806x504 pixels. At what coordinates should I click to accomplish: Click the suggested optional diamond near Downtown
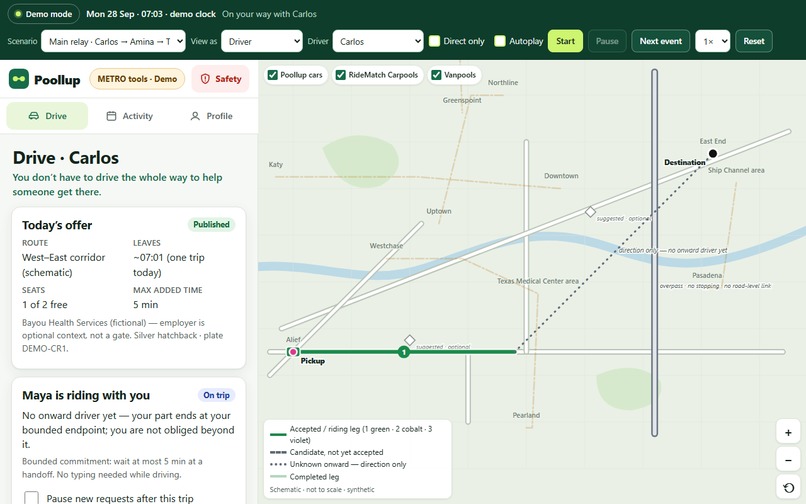click(590, 211)
